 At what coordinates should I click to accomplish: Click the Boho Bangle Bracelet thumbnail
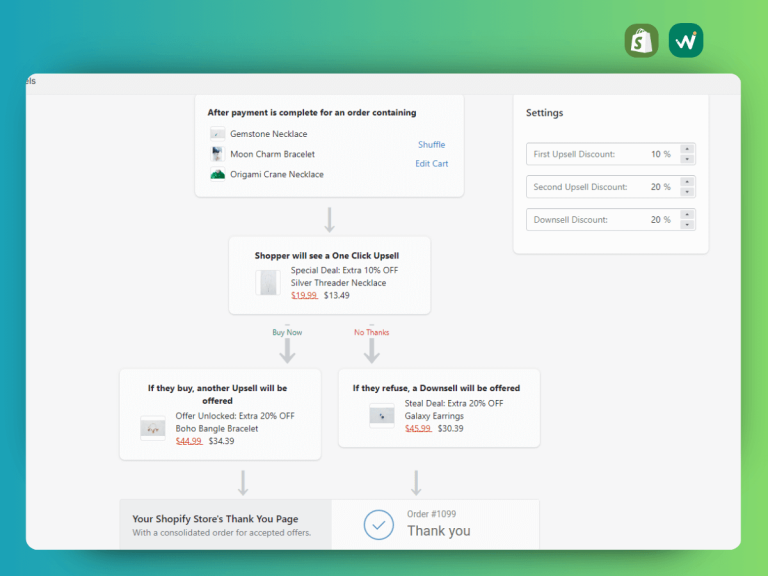[153, 429]
